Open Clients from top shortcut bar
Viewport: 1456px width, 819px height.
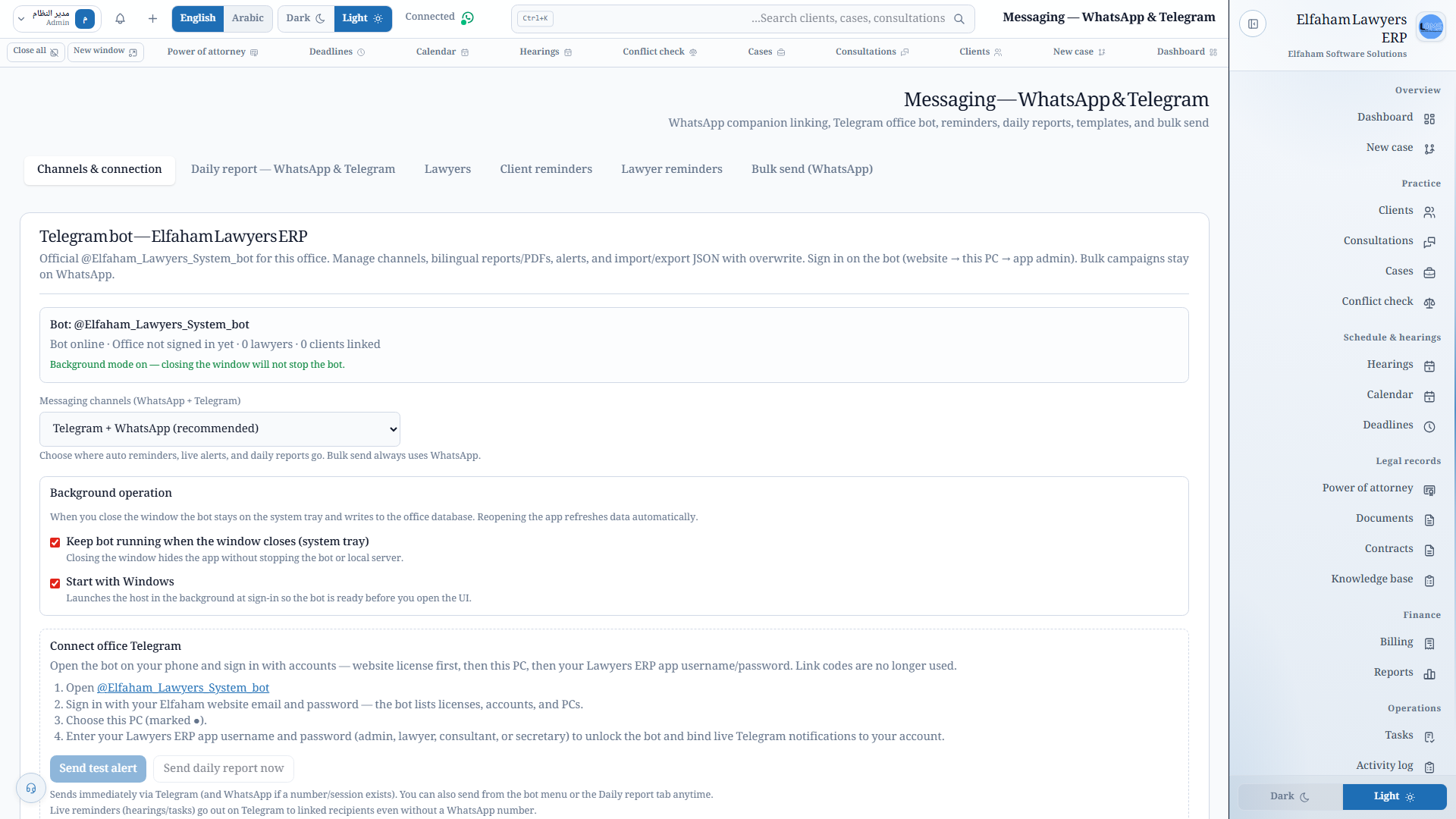click(x=981, y=52)
